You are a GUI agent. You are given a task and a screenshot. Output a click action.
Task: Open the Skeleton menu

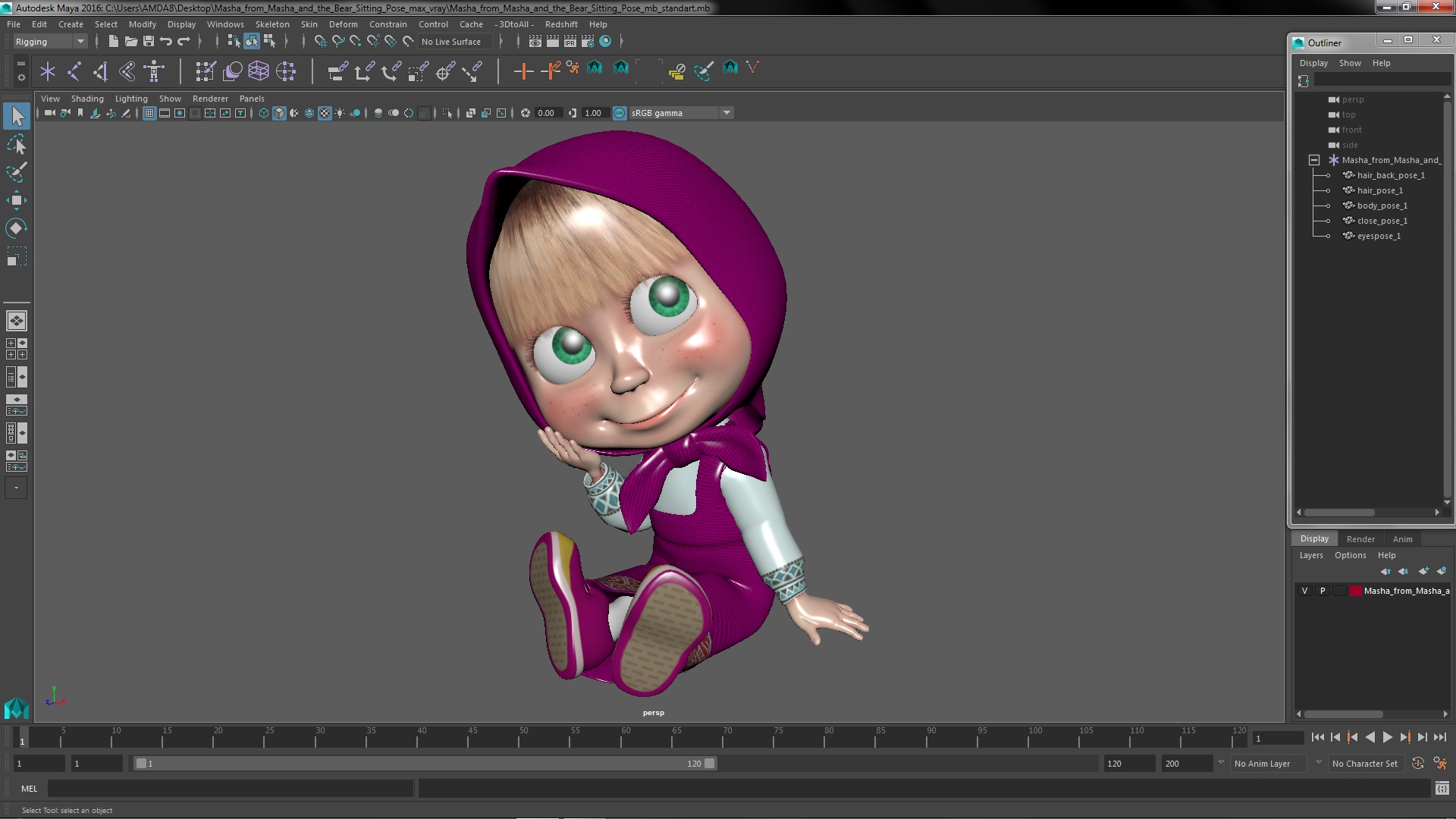click(271, 24)
